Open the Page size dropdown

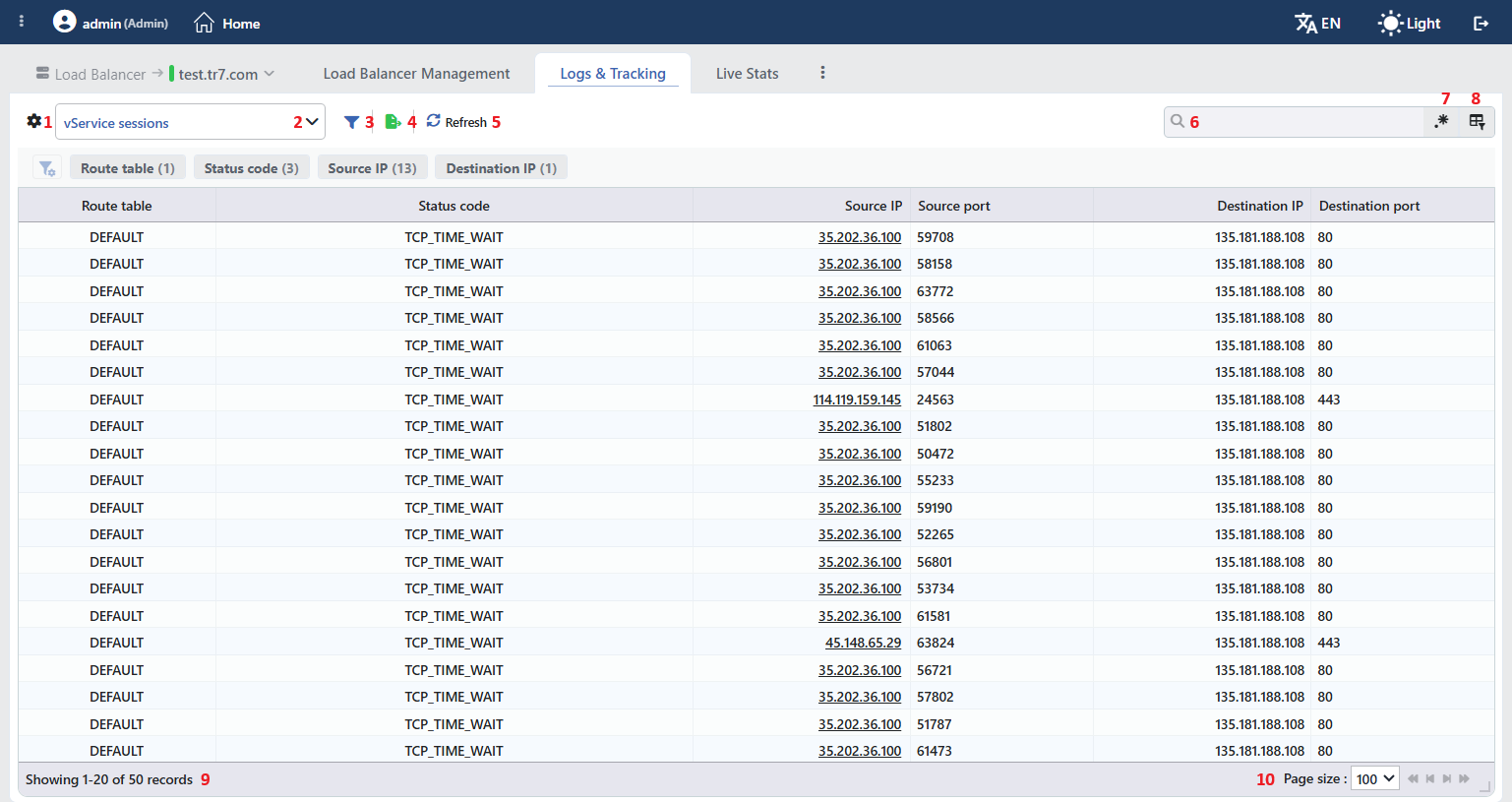pos(1375,778)
